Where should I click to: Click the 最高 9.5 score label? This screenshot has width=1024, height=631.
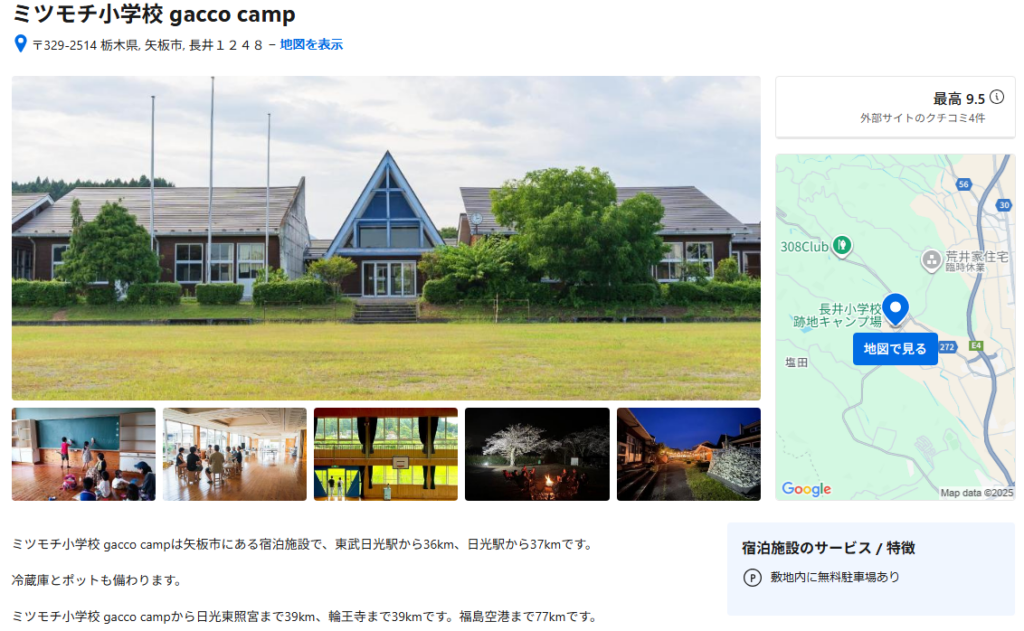click(x=959, y=99)
